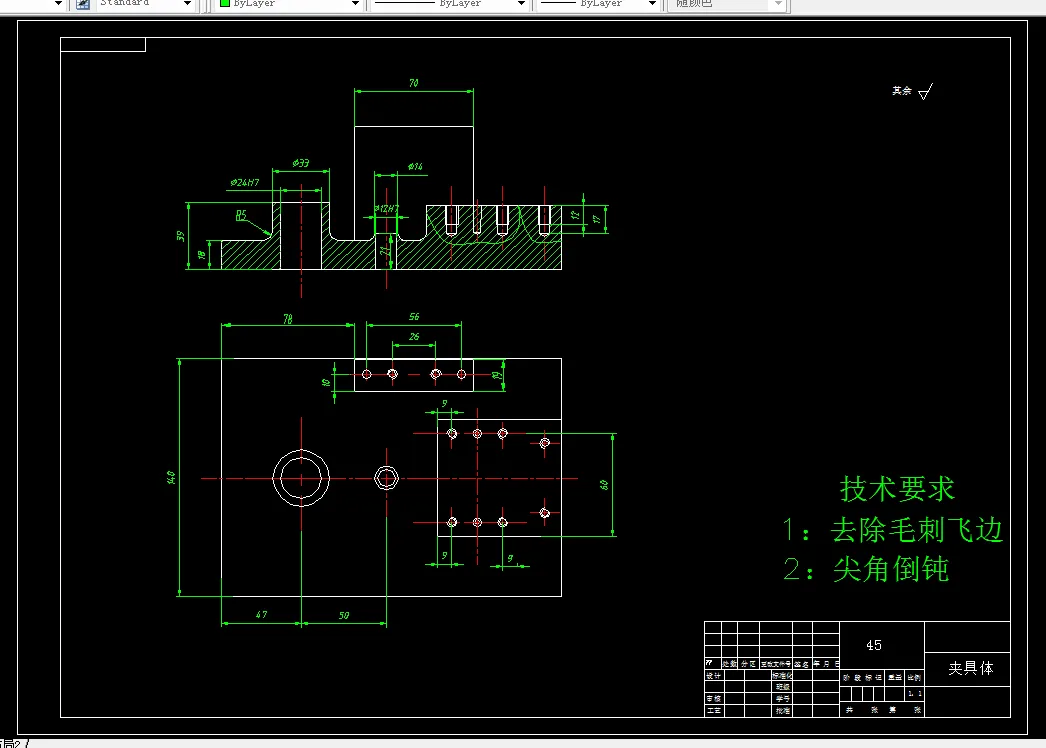Select the note 尖角倒钝

[891, 569]
